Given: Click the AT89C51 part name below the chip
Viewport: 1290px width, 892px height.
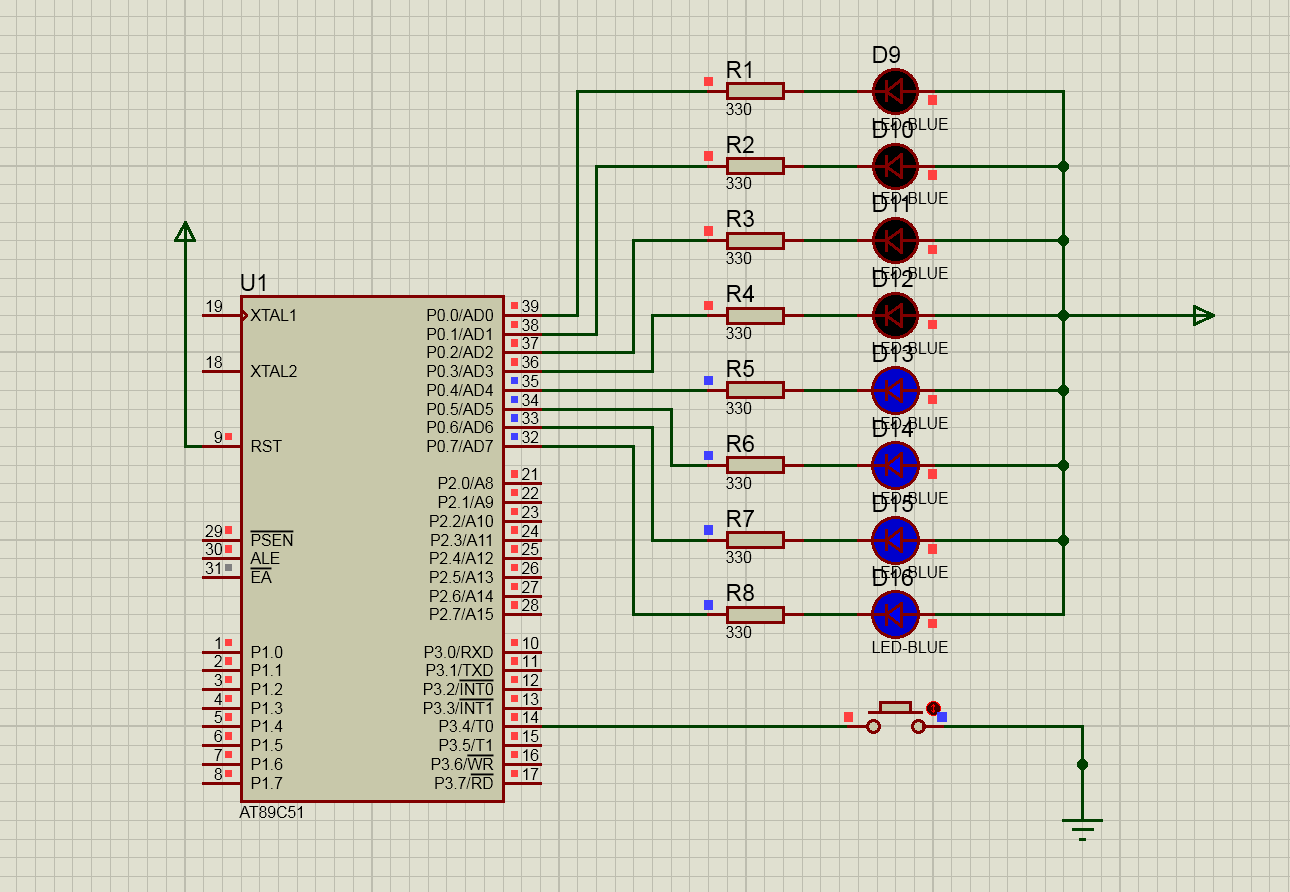Looking at the screenshot, I should [272, 813].
